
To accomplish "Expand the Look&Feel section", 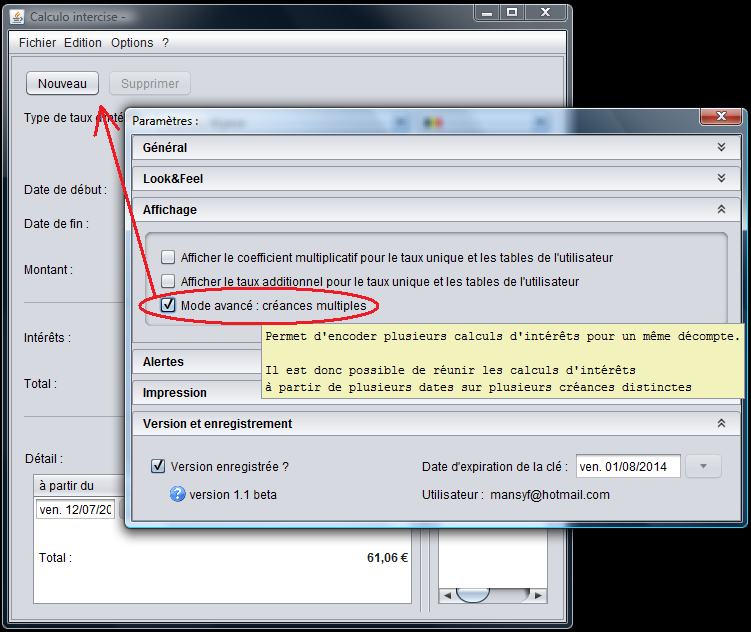I will [x=721, y=178].
